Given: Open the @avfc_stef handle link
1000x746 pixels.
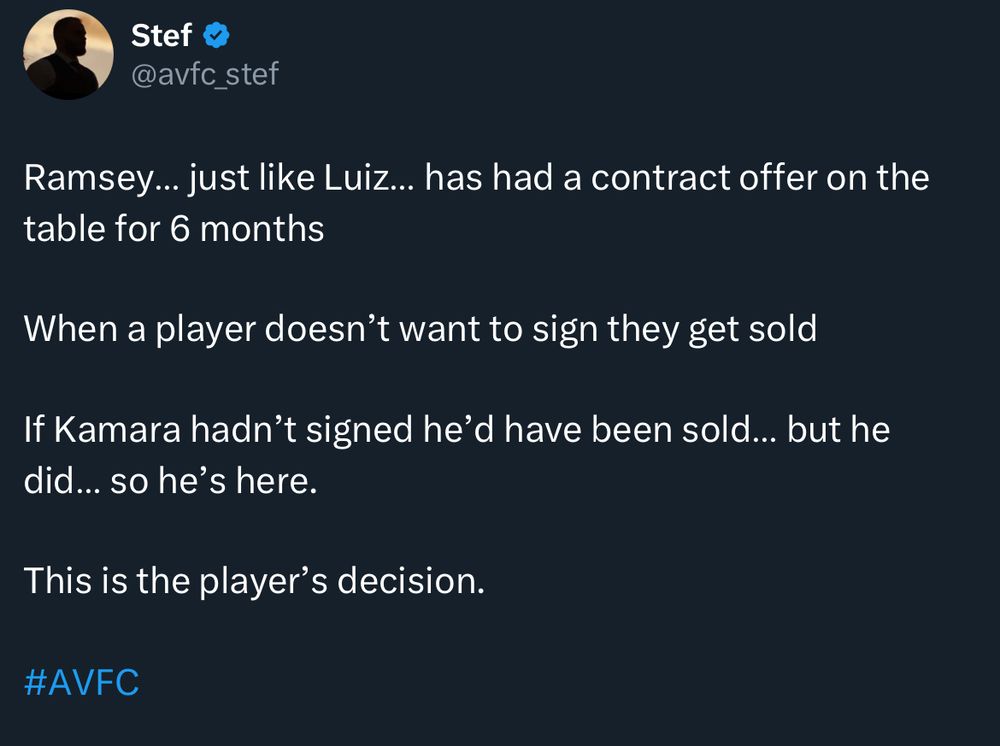Looking at the screenshot, I should click(205, 73).
